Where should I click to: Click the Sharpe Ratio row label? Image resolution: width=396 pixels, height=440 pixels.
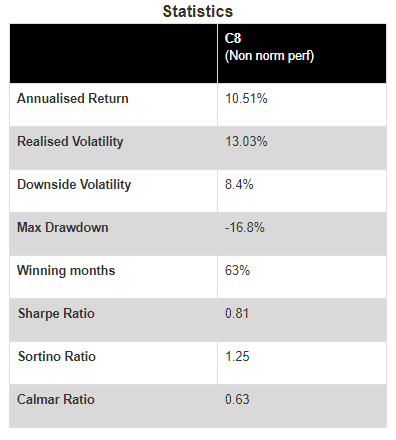coord(56,314)
